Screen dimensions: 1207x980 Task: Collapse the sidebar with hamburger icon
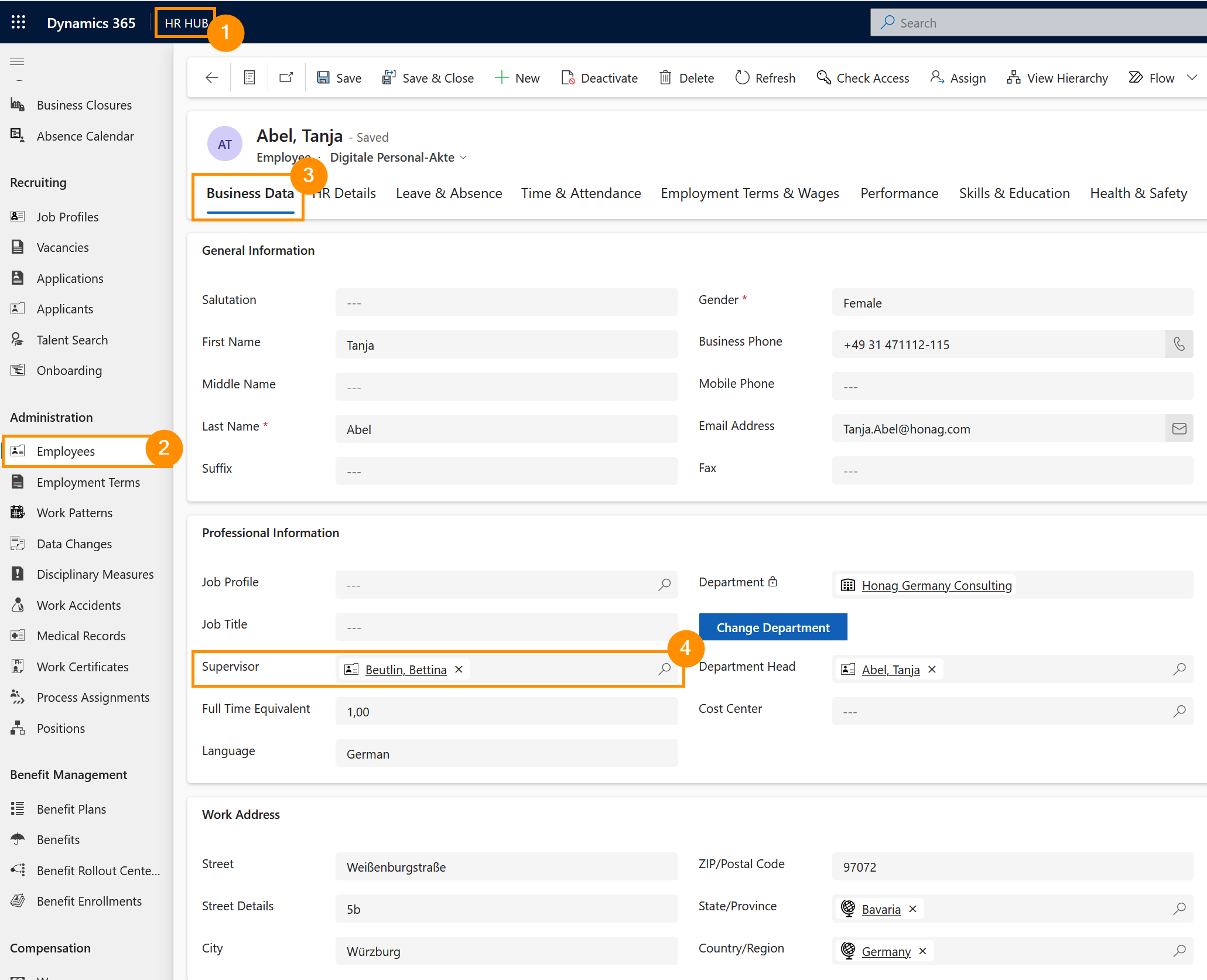(x=18, y=62)
